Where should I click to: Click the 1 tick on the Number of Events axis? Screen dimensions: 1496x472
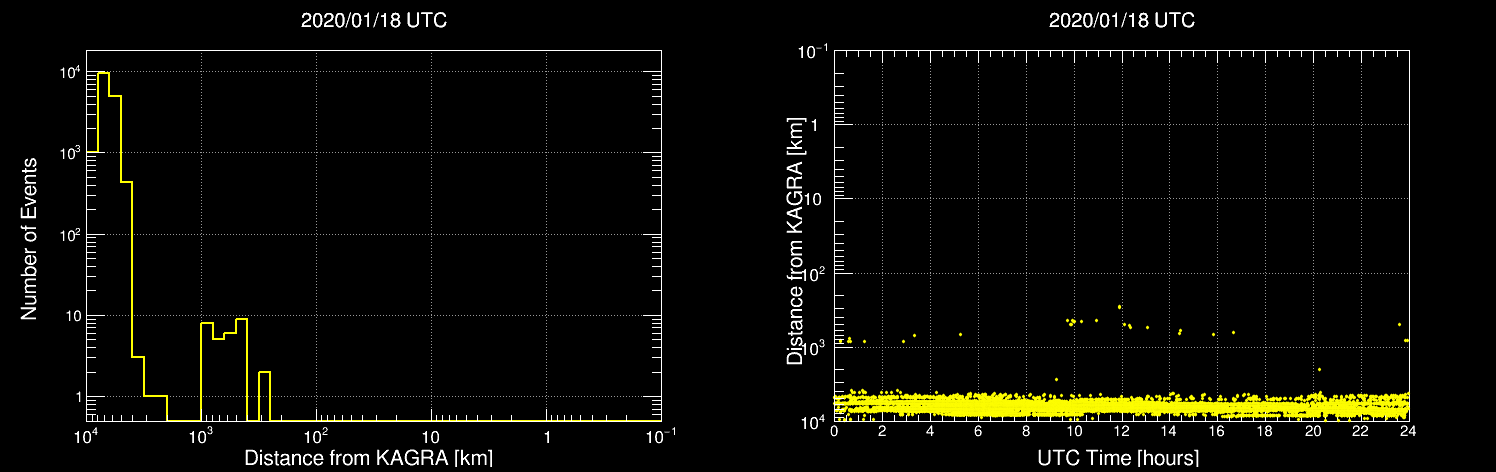[78, 397]
